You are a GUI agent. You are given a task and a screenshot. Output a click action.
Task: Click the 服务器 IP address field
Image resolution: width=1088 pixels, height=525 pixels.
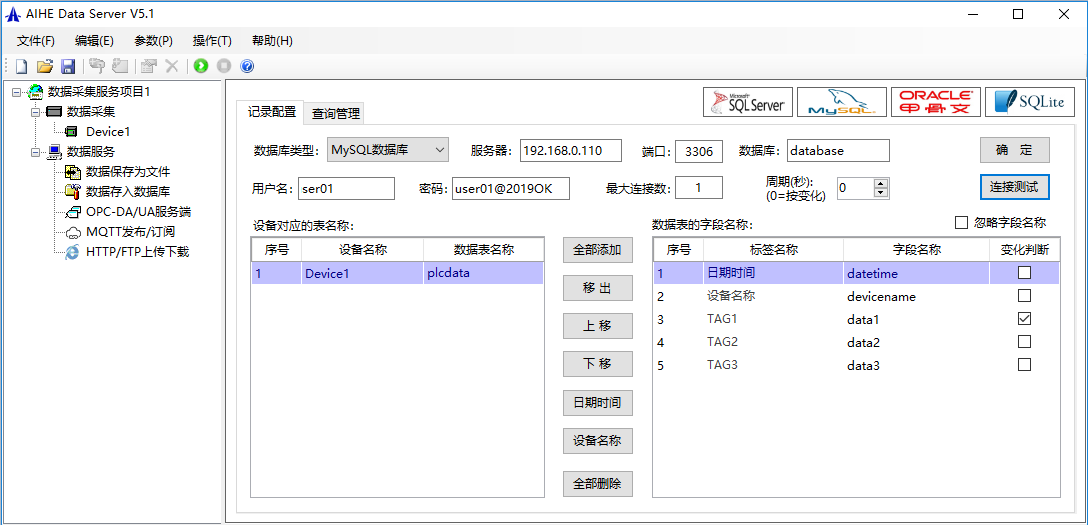tap(570, 151)
